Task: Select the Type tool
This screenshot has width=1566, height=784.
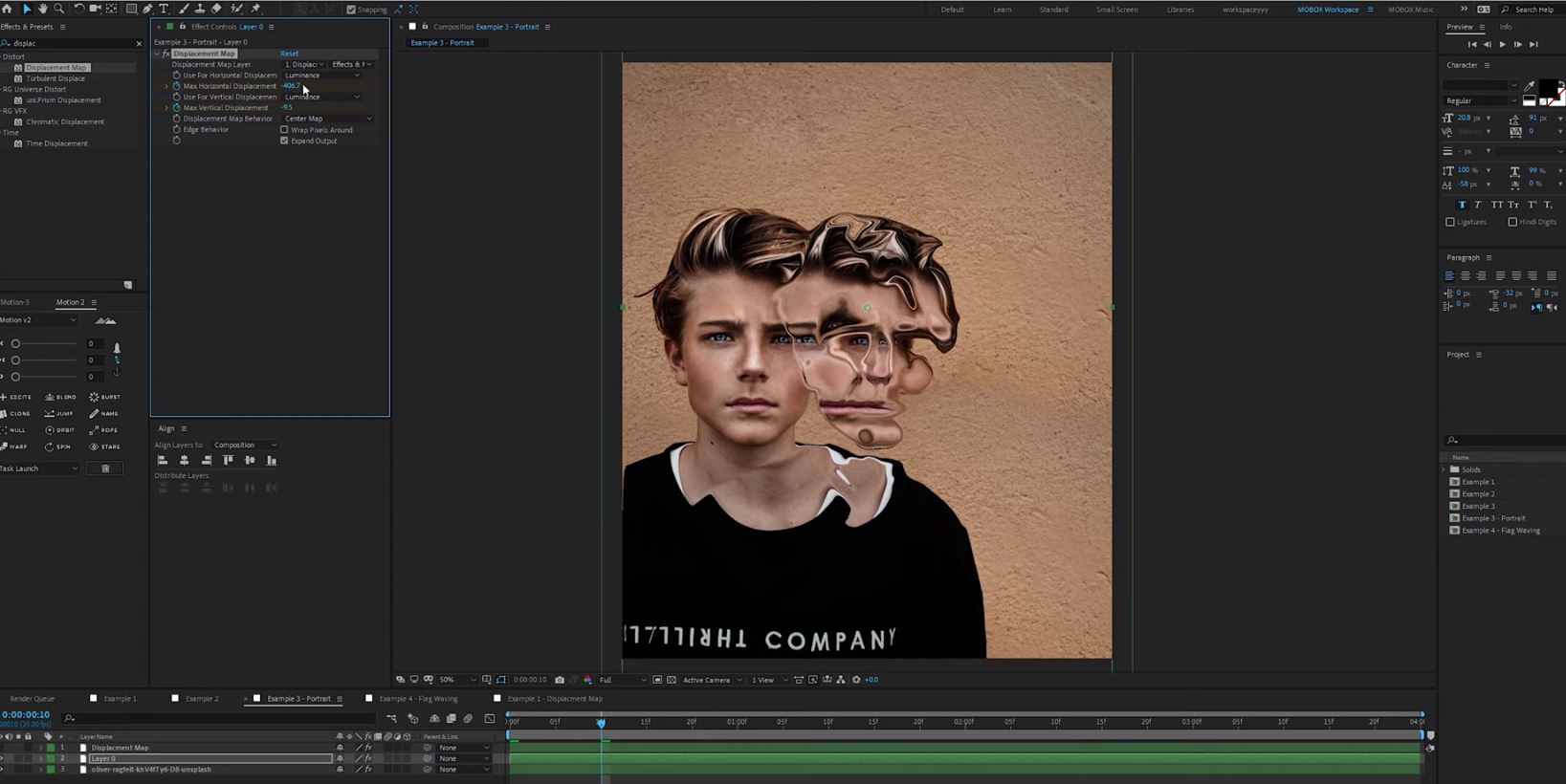Action: point(164,9)
